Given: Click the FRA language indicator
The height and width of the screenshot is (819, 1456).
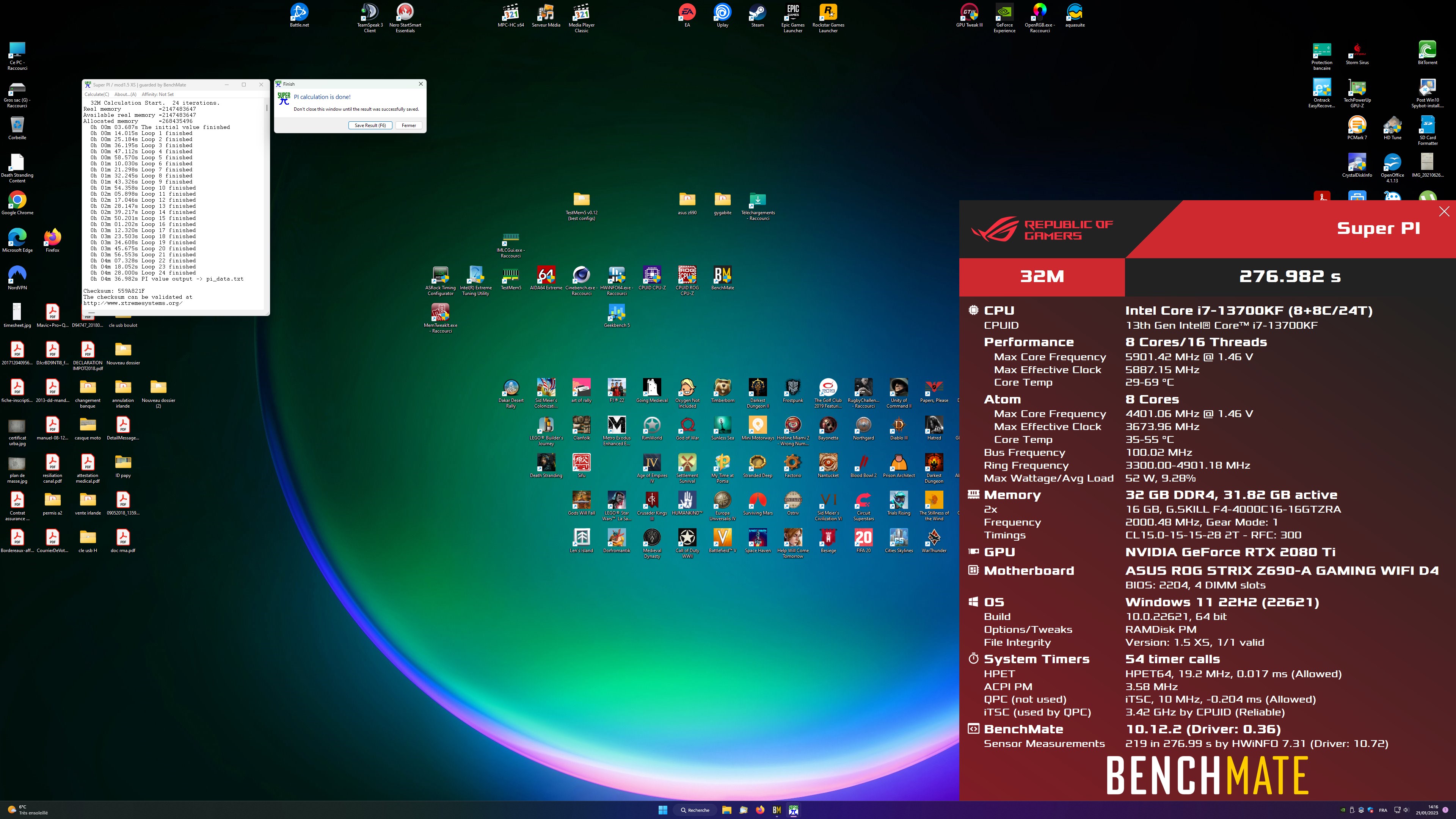Looking at the screenshot, I should [1382, 810].
